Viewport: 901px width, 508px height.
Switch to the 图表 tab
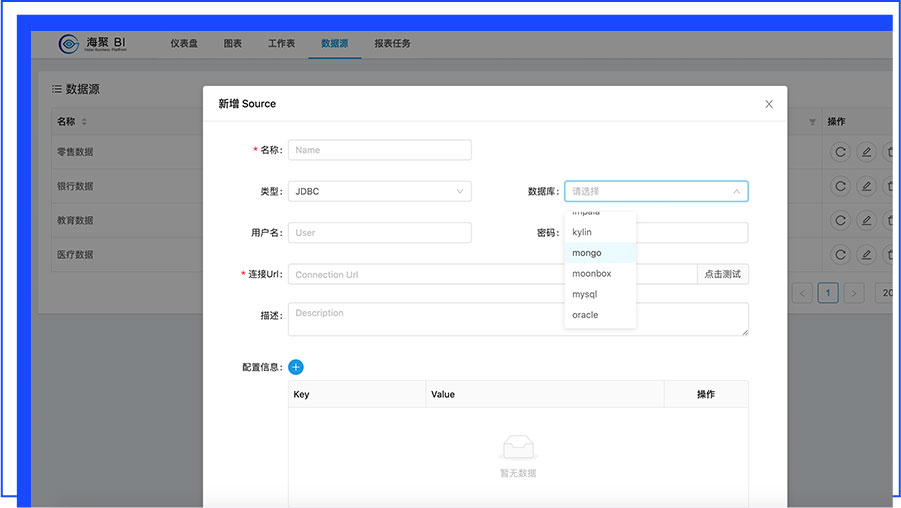(x=233, y=44)
